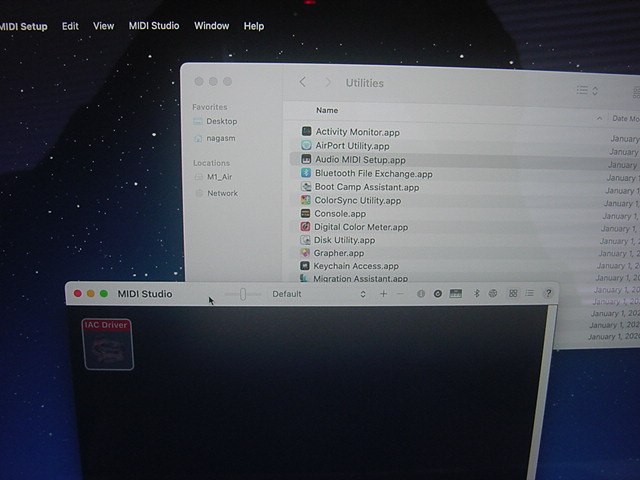
Task: Open the MIDI Studio menu
Action: click(x=154, y=26)
